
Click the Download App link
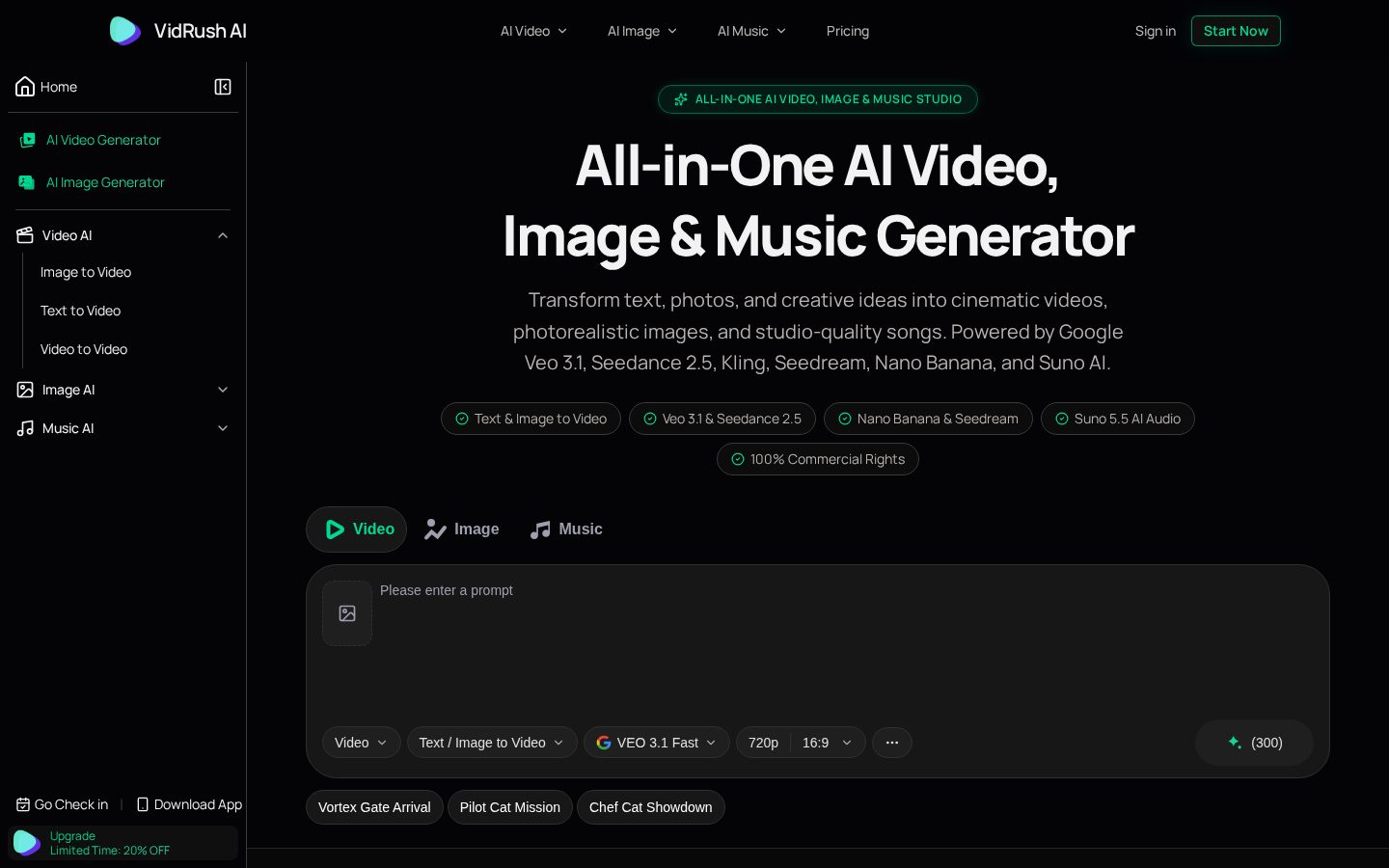pyautogui.click(x=190, y=804)
